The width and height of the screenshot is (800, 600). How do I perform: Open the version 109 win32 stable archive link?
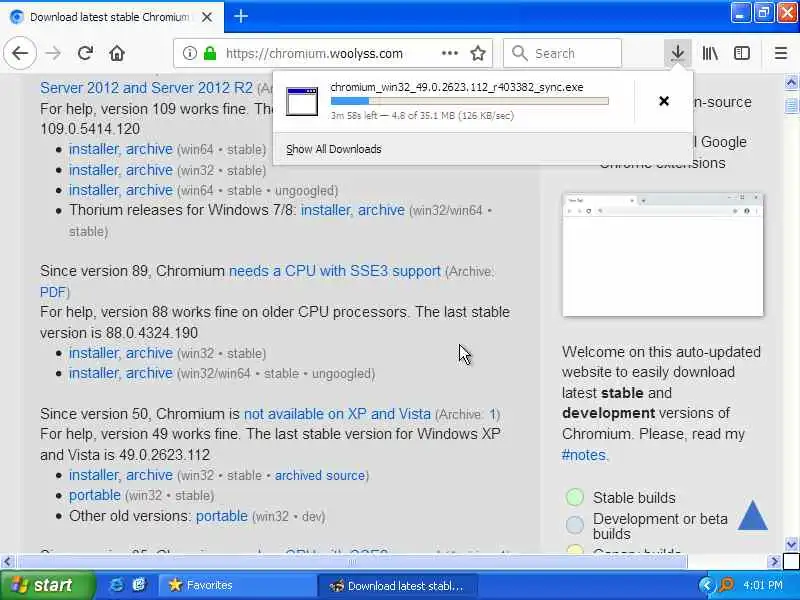pos(149,170)
